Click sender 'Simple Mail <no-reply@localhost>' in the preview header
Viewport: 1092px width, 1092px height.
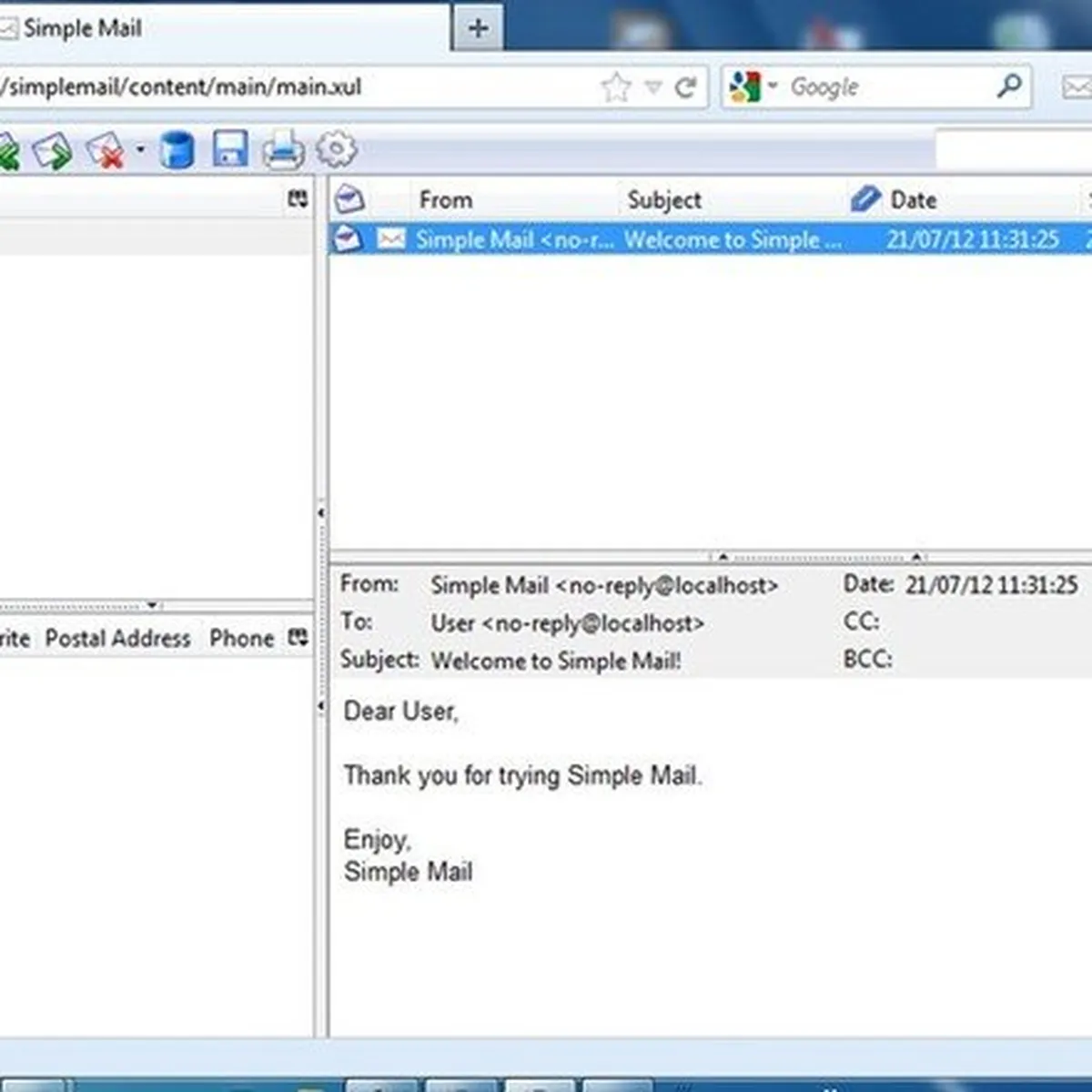pyautogui.click(x=604, y=585)
